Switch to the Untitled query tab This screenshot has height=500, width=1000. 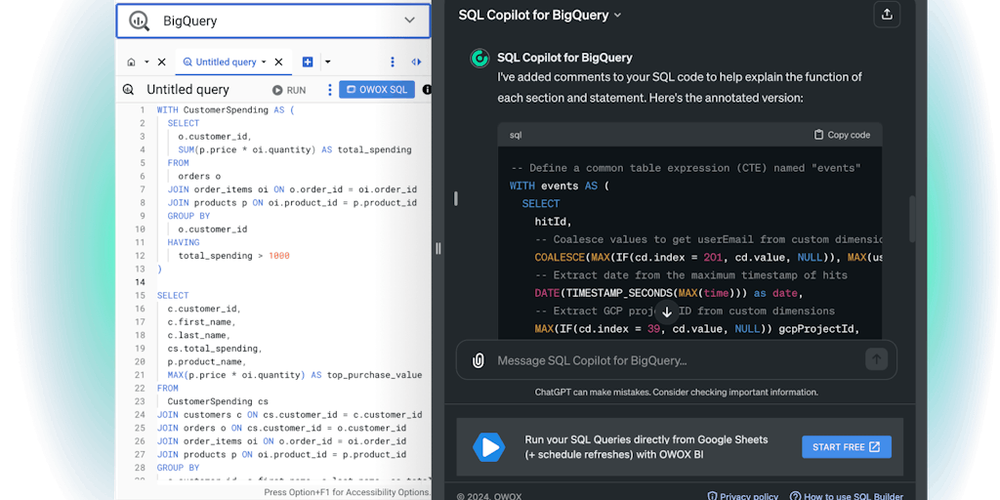point(219,62)
